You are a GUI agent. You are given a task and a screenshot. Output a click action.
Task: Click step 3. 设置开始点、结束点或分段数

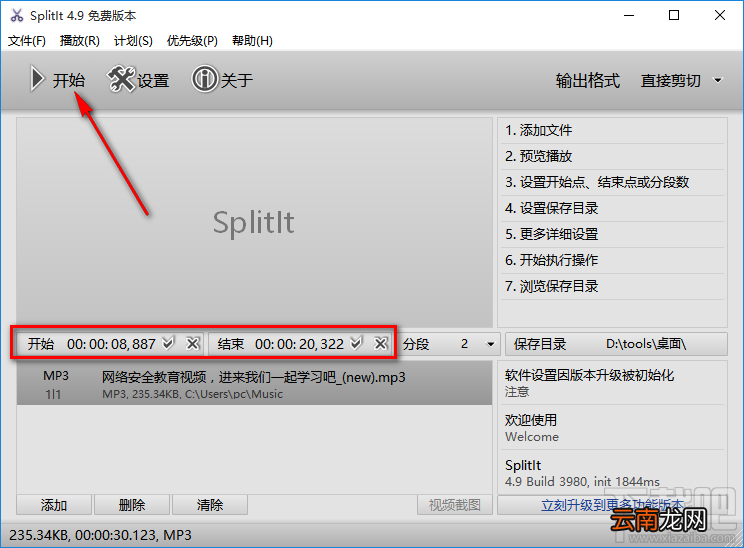(612, 182)
